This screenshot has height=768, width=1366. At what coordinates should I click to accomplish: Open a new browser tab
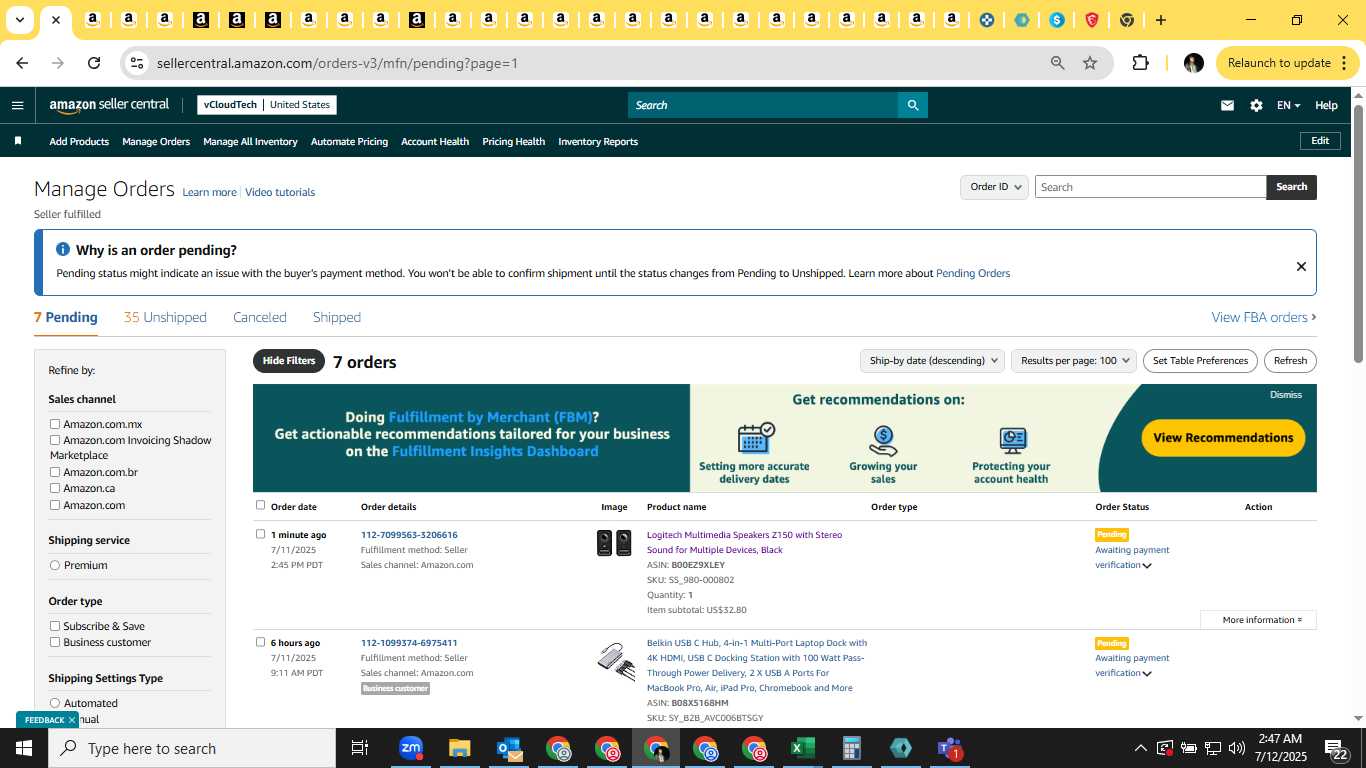click(x=1161, y=20)
